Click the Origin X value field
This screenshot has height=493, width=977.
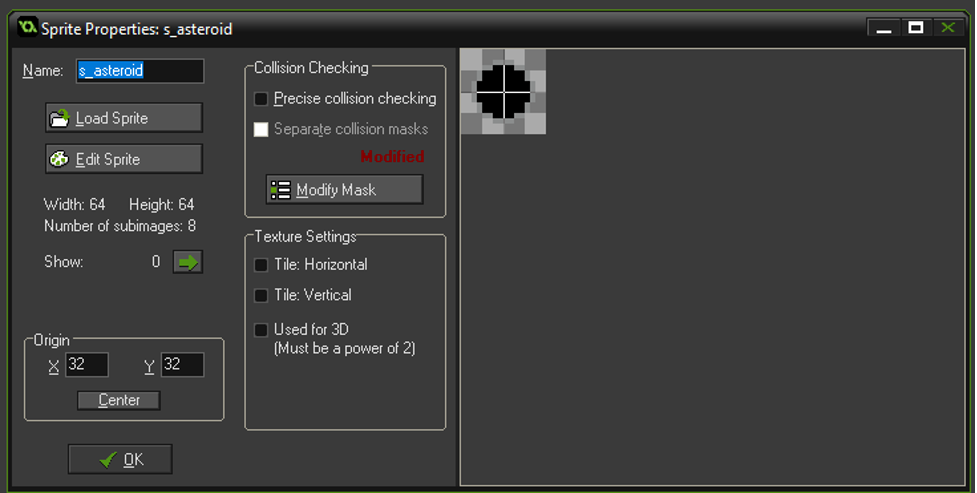[x=87, y=365]
